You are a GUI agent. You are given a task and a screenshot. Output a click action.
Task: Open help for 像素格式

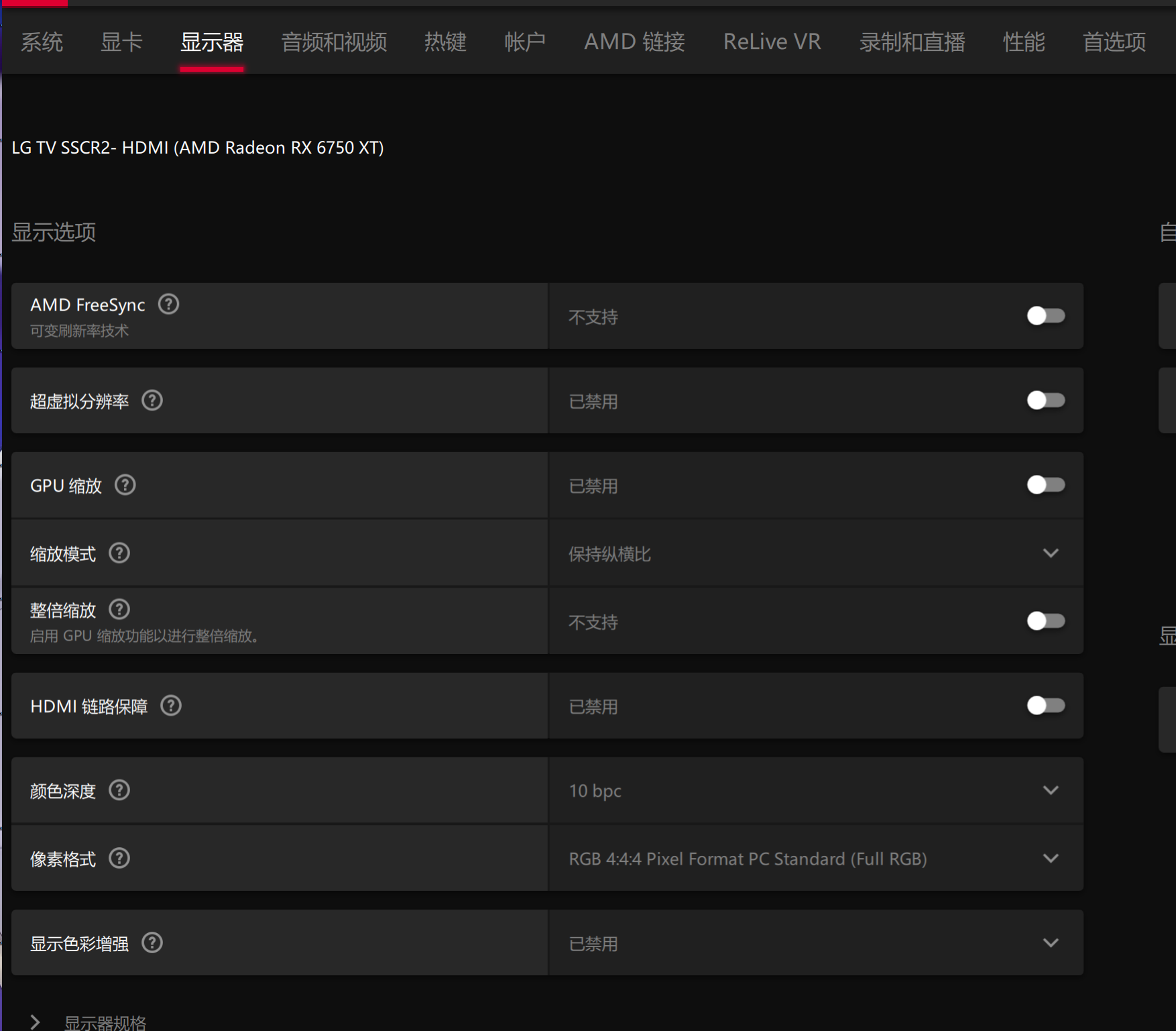coord(119,858)
